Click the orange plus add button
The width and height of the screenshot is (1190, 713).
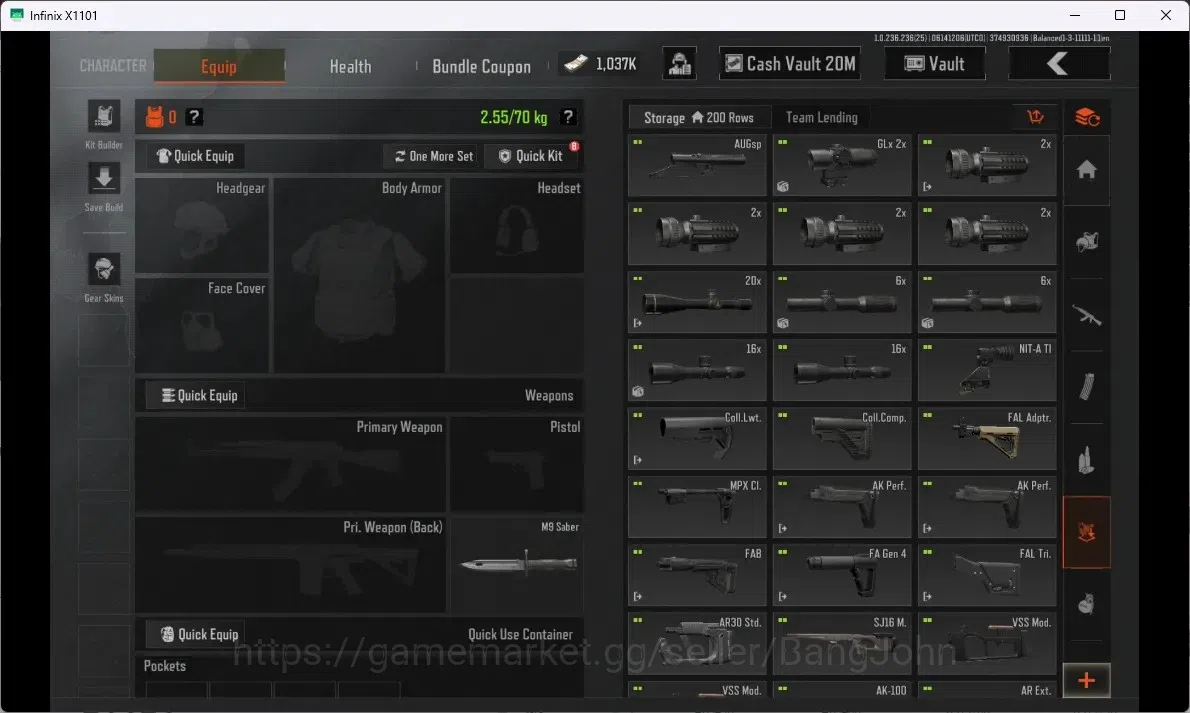1087,680
